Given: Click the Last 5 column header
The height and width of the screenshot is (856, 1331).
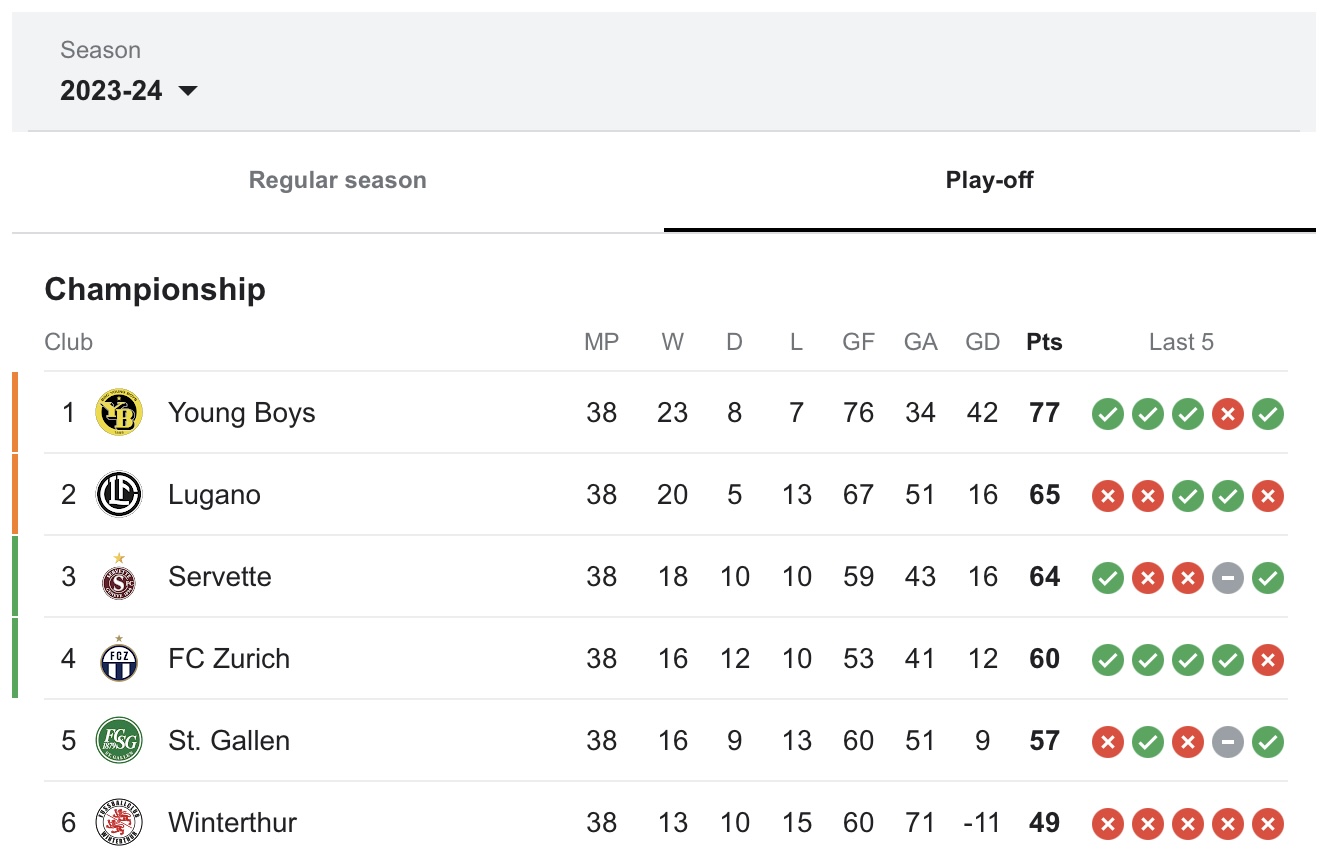Looking at the screenshot, I should point(1181,342).
